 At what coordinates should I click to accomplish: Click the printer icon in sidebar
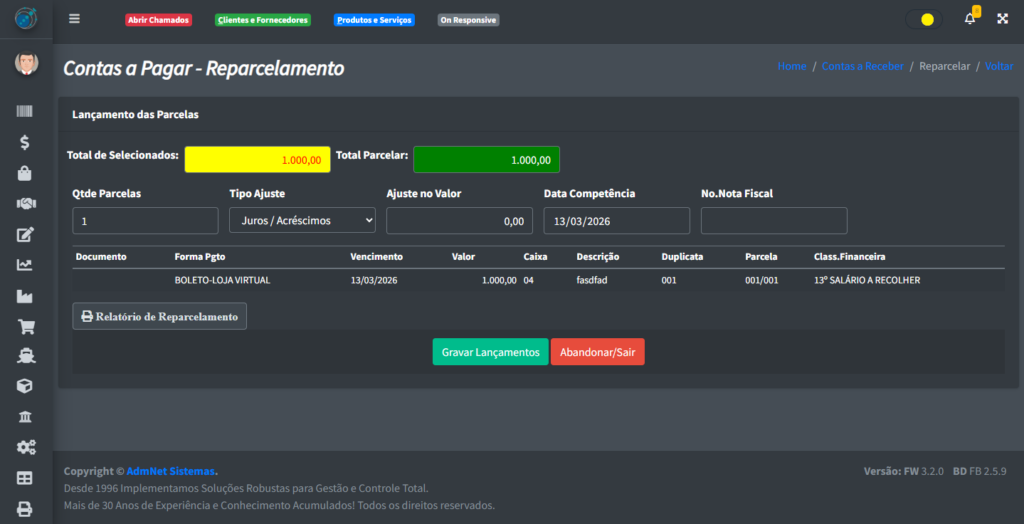pyautogui.click(x=25, y=508)
